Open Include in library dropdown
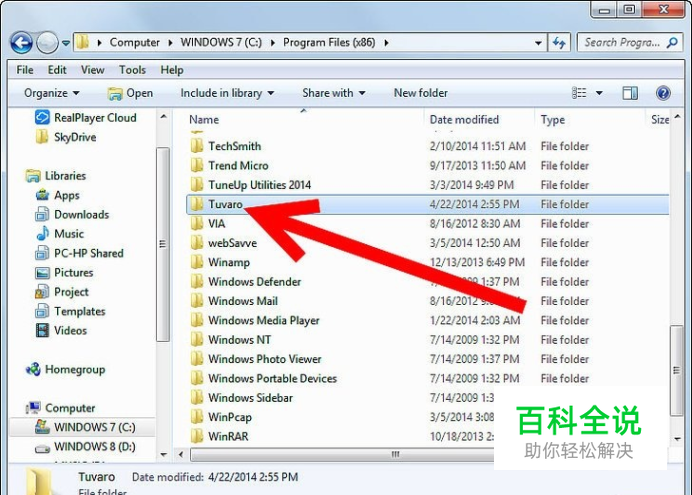 coord(227,93)
